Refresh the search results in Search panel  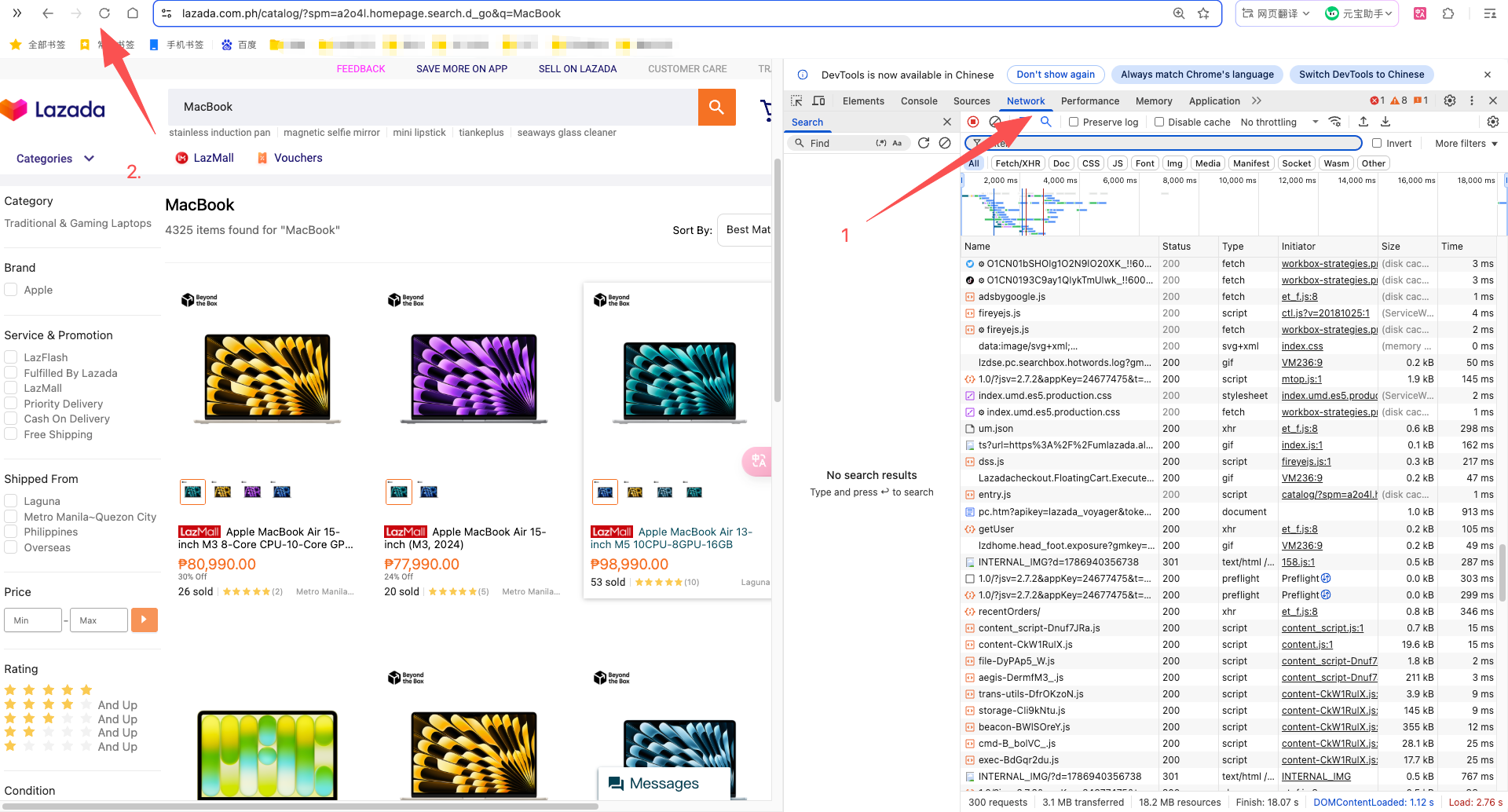pyautogui.click(x=924, y=143)
